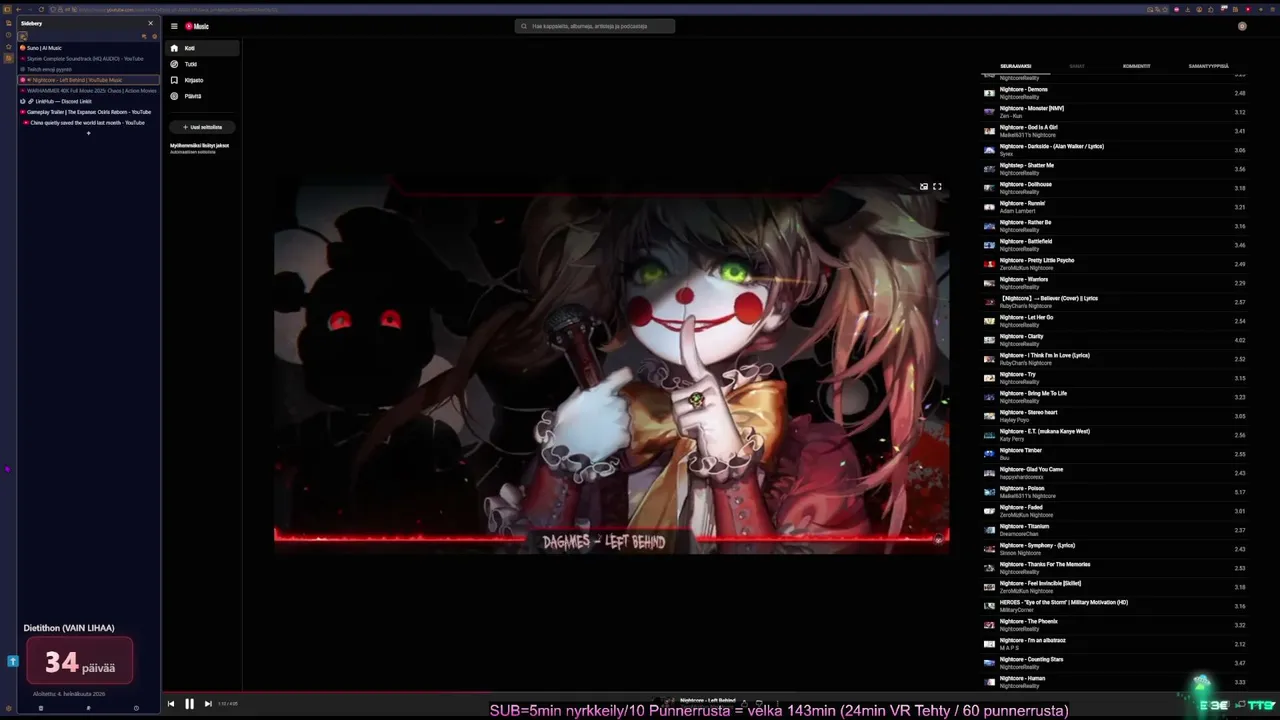Go to Koti home page

(204, 48)
